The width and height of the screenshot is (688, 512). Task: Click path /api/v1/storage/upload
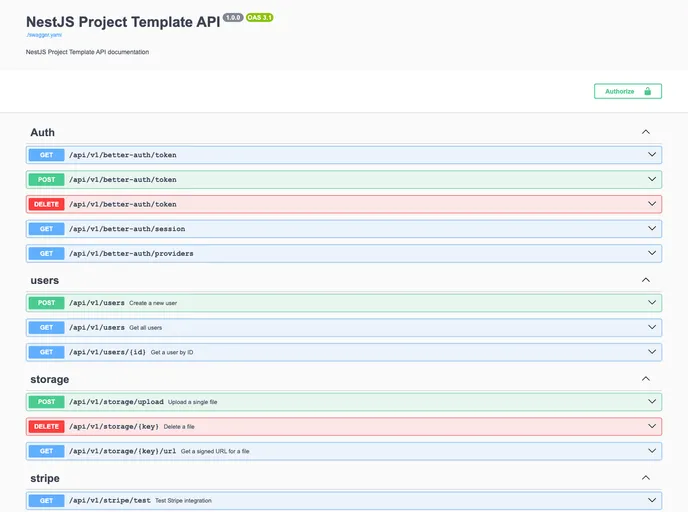pyautogui.click(x=116, y=402)
